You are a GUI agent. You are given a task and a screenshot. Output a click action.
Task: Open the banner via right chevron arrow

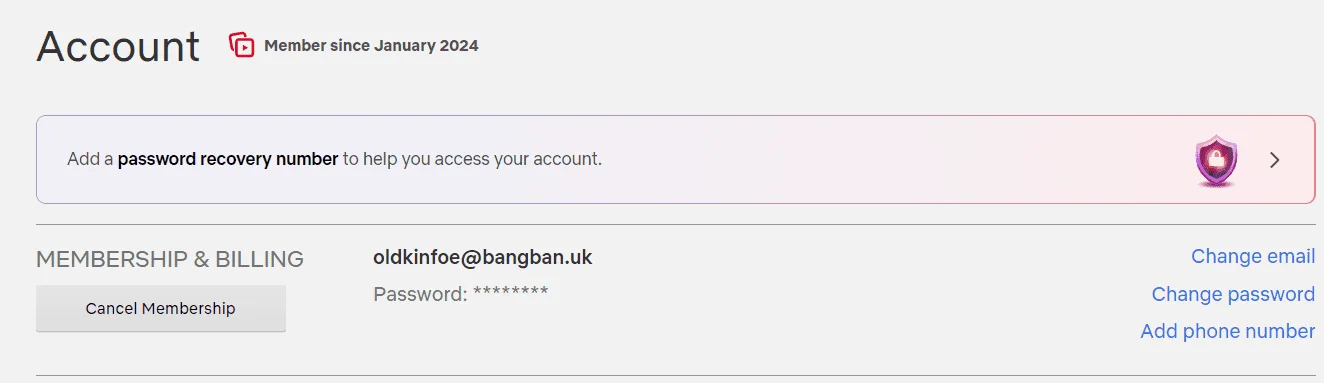(x=1274, y=160)
